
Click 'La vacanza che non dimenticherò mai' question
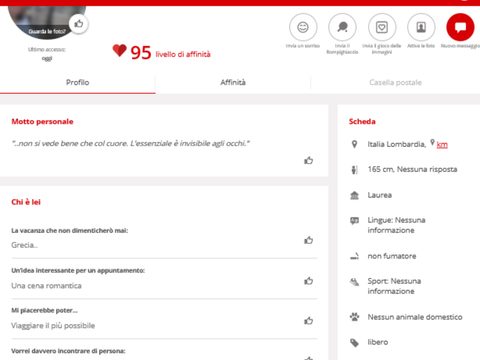point(70,230)
